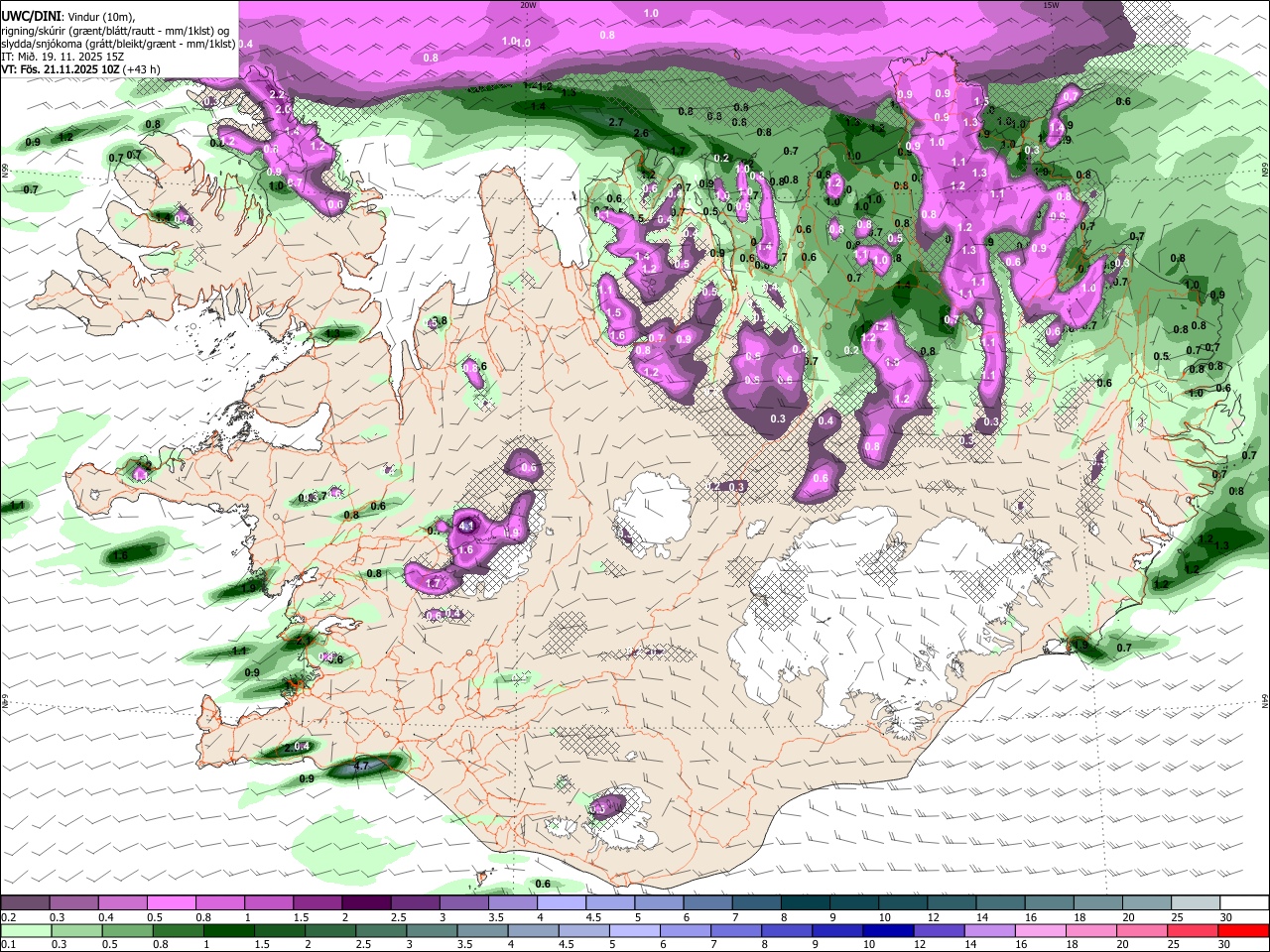Select bottom legend swatch between 8 and 9
The image size is (1270, 952).
tap(788, 930)
